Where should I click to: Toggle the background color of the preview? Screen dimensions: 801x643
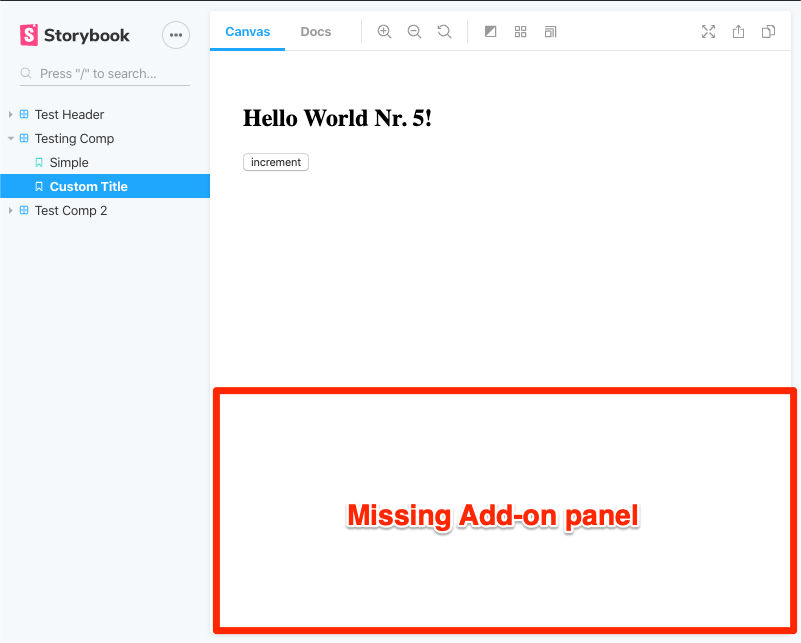click(490, 31)
